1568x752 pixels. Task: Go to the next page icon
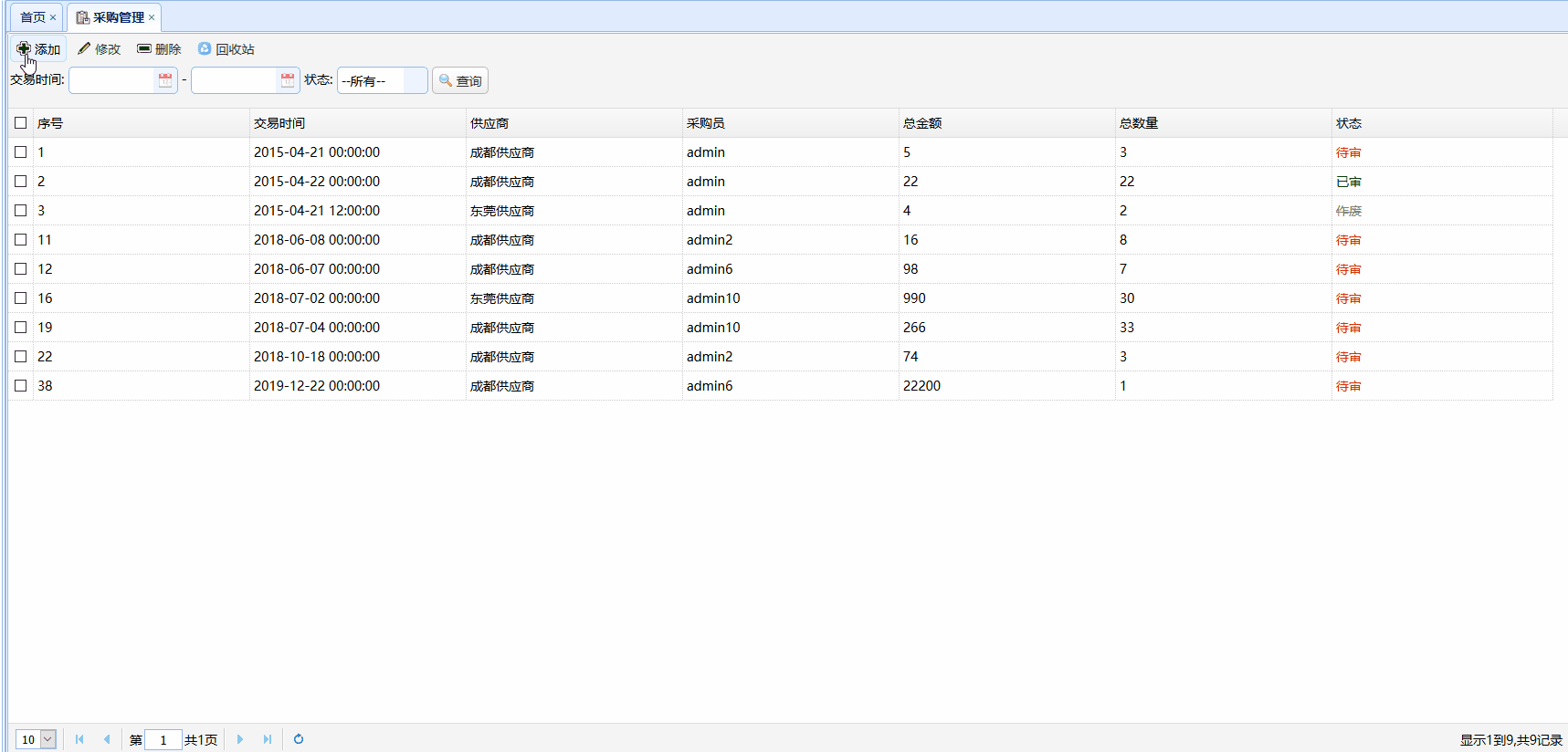tap(240, 739)
